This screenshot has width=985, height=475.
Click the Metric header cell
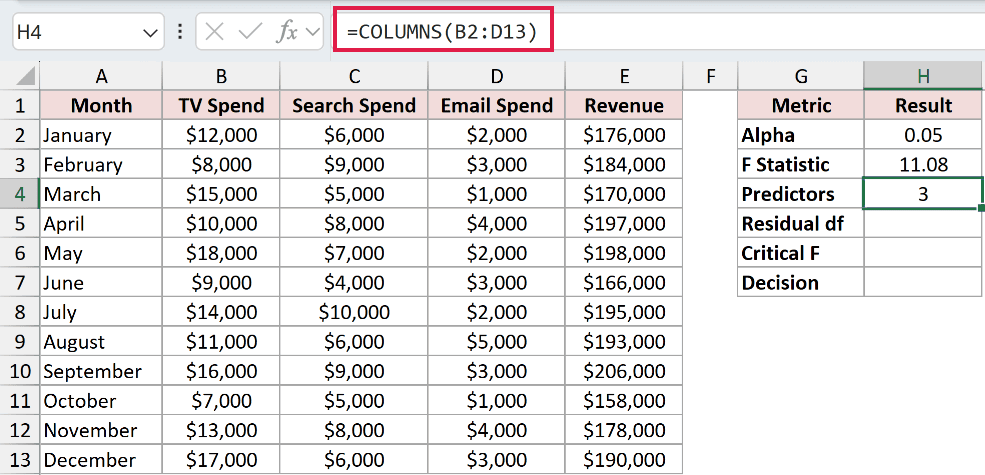[801, 106]
